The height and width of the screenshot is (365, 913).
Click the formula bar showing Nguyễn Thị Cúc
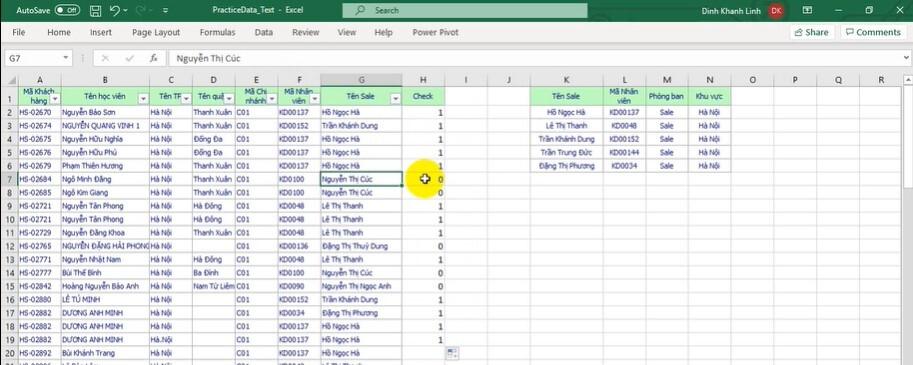535,58
